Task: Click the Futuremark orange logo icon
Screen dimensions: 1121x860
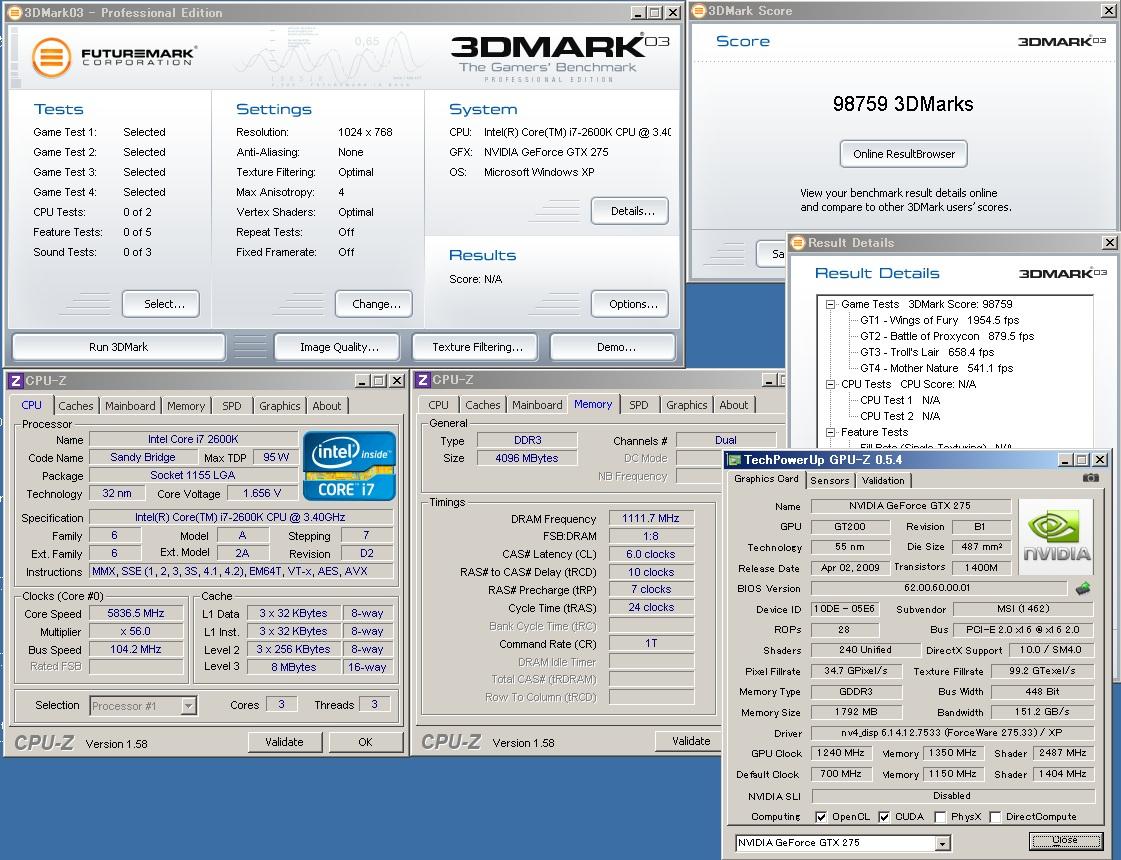Action: point(51,57)
